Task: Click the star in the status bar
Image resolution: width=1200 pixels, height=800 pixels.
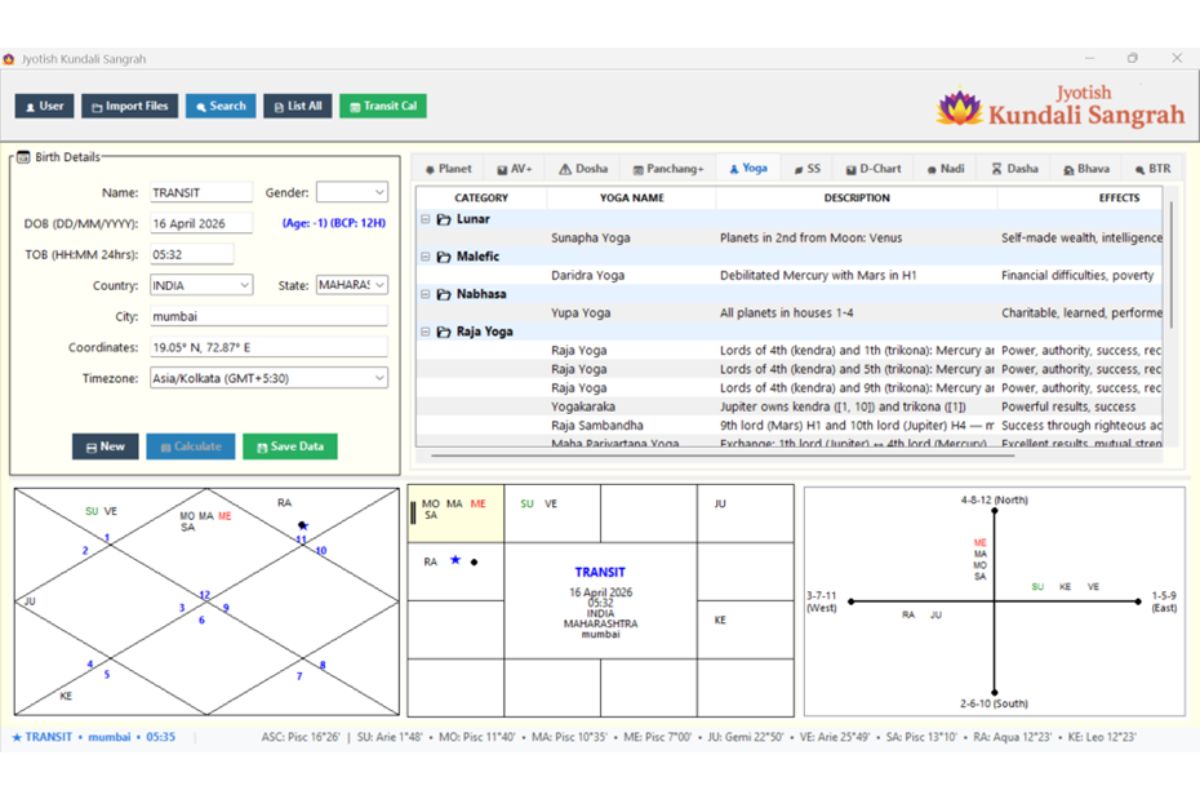Action: tap(17, 737)
